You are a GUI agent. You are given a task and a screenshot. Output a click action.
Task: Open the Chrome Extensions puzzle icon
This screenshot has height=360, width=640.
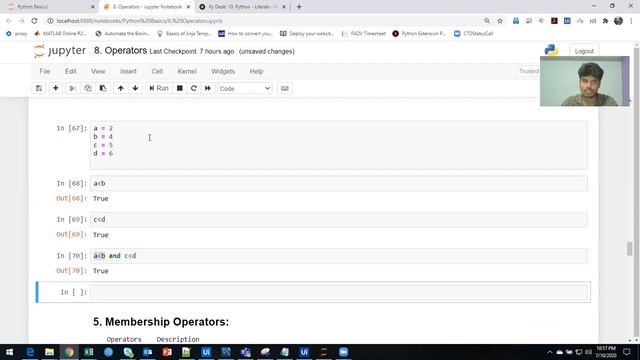point(606,21)
